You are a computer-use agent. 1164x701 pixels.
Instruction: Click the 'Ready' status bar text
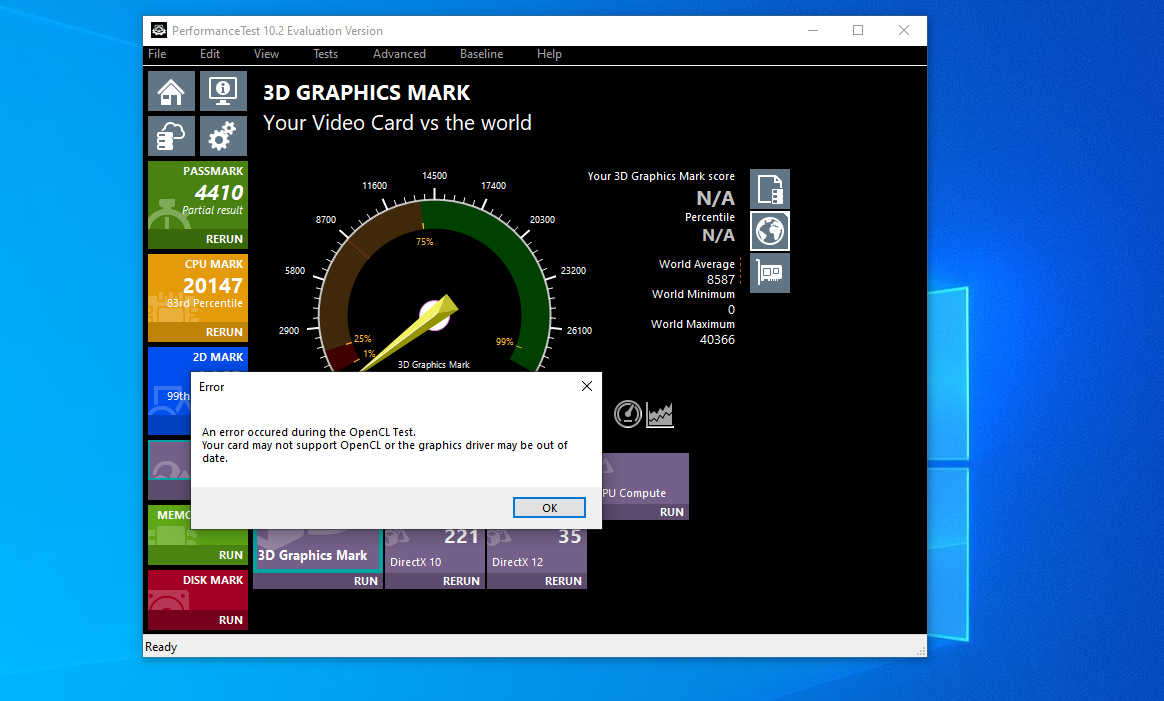pos(161,647)
